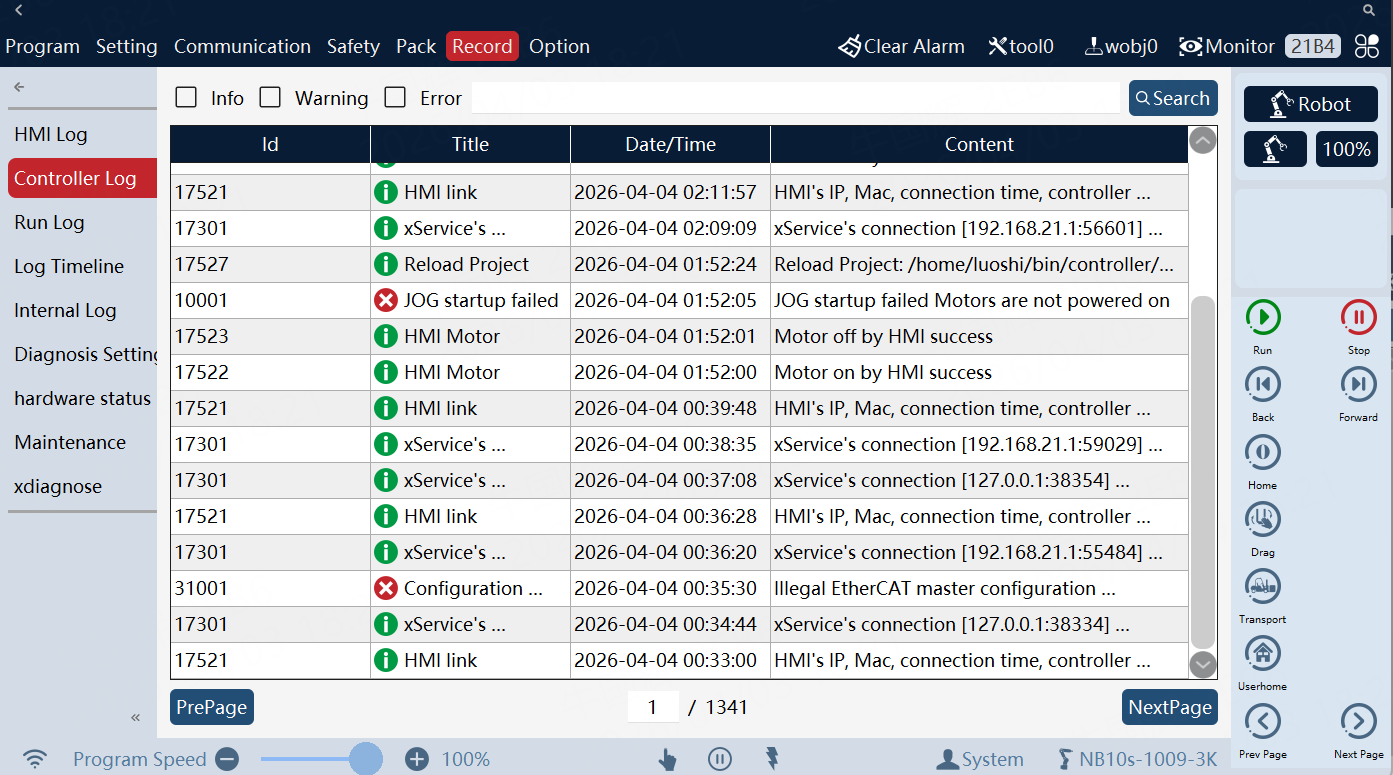Step Forward with the skip icon

(x=1358, y=385)
